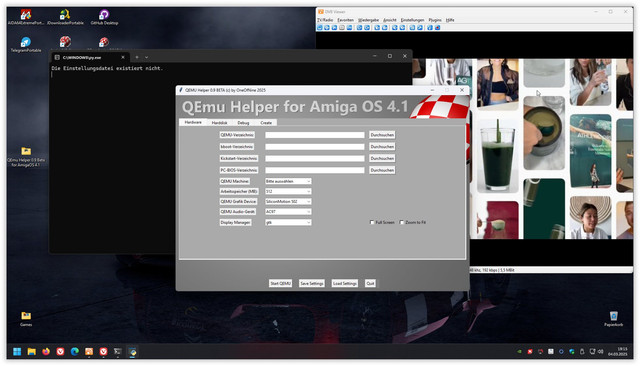Open the volume icon in the system tray
The height and width of the screenshot is (366, 640).
coord(600,351)
